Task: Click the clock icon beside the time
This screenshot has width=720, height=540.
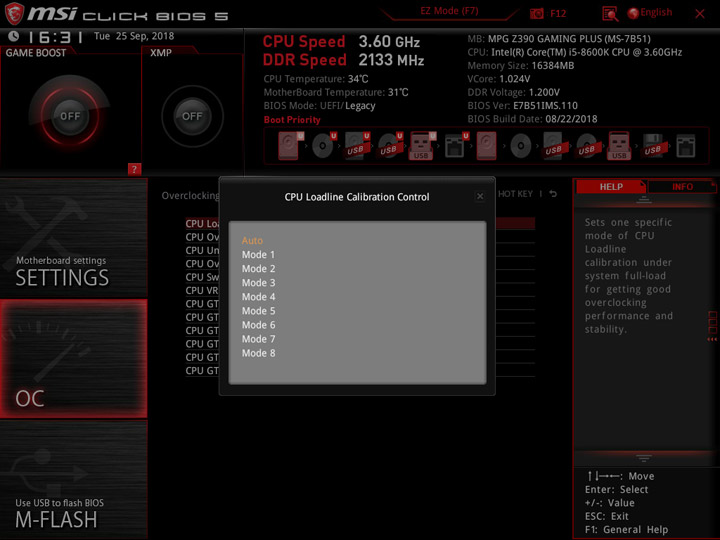Action: (13, 36)
